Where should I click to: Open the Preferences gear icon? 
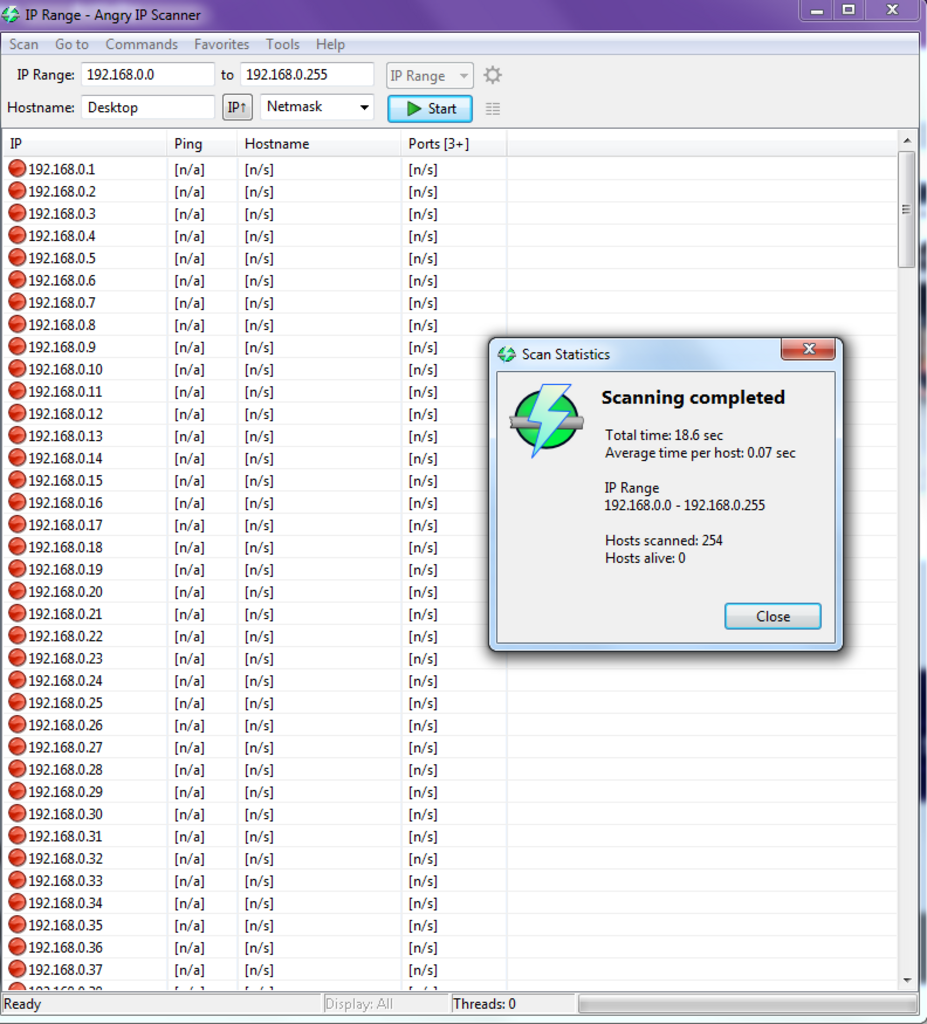[x=493, y=75]
